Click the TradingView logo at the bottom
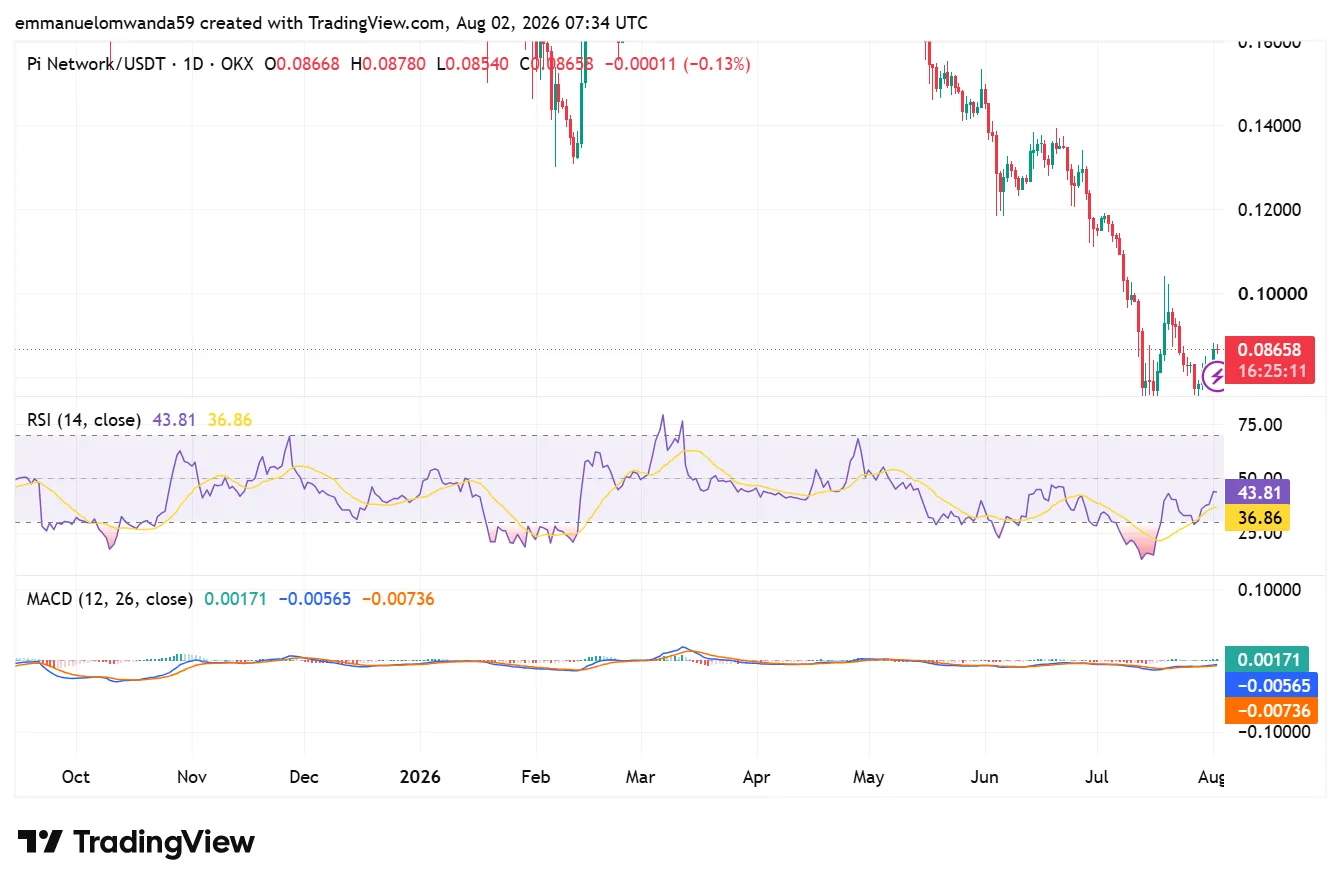 pos(136,842)
